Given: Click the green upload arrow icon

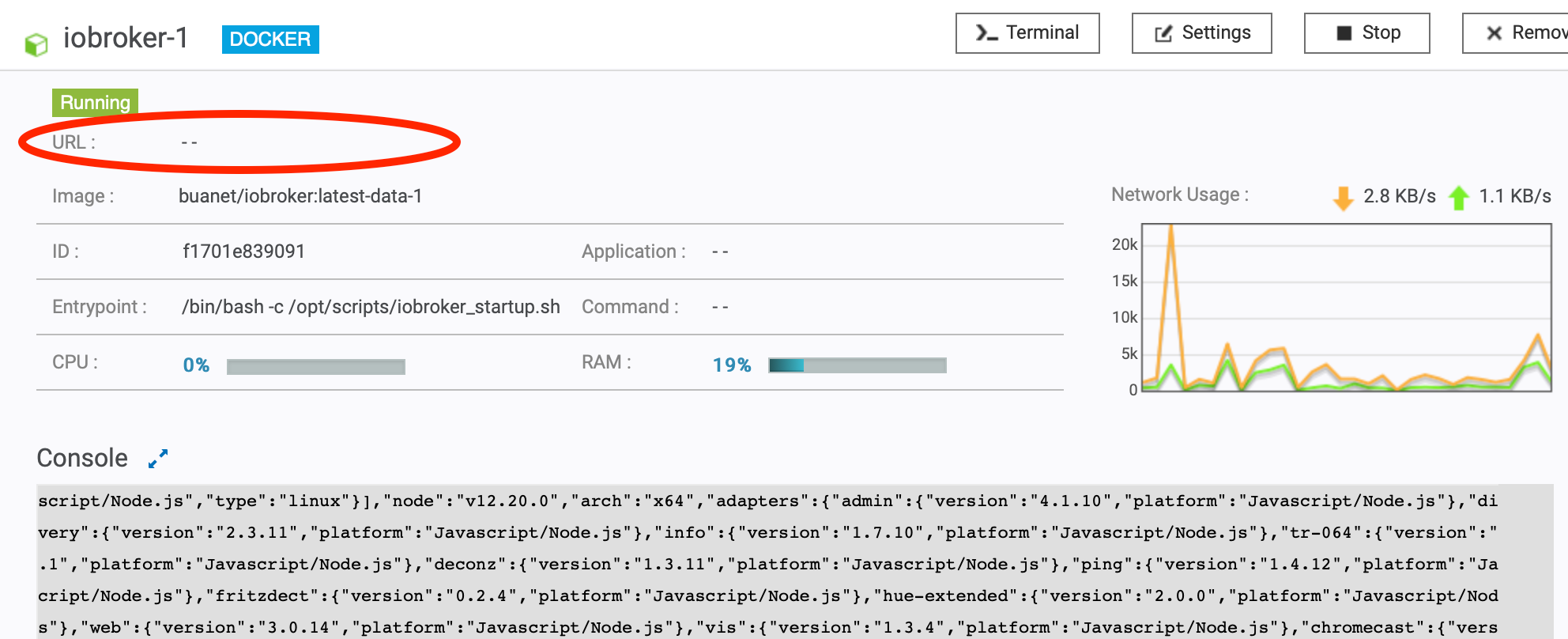Looking at the screenshot, I should pos(1459,198).
